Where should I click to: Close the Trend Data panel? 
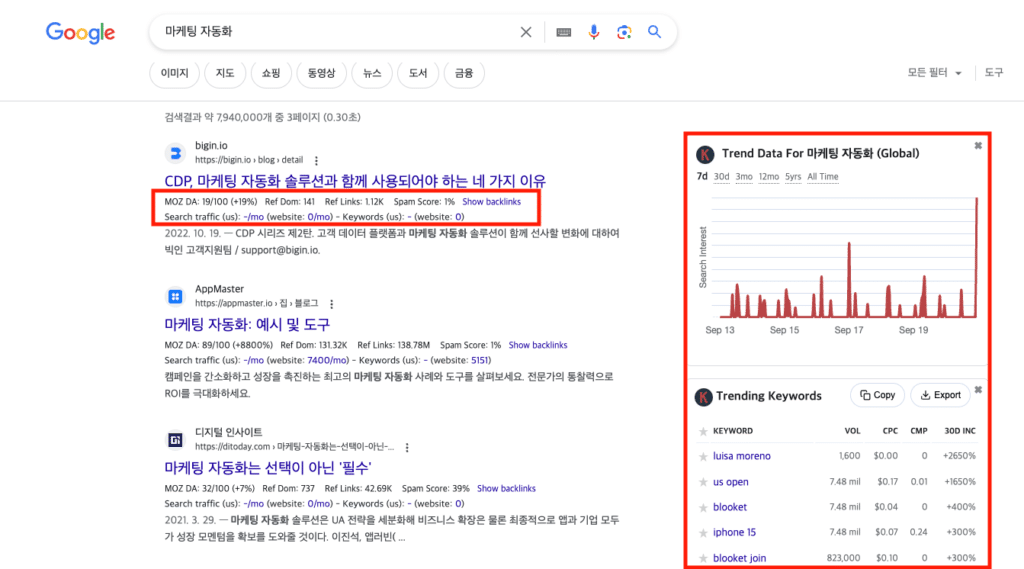(x=978, y=146)
